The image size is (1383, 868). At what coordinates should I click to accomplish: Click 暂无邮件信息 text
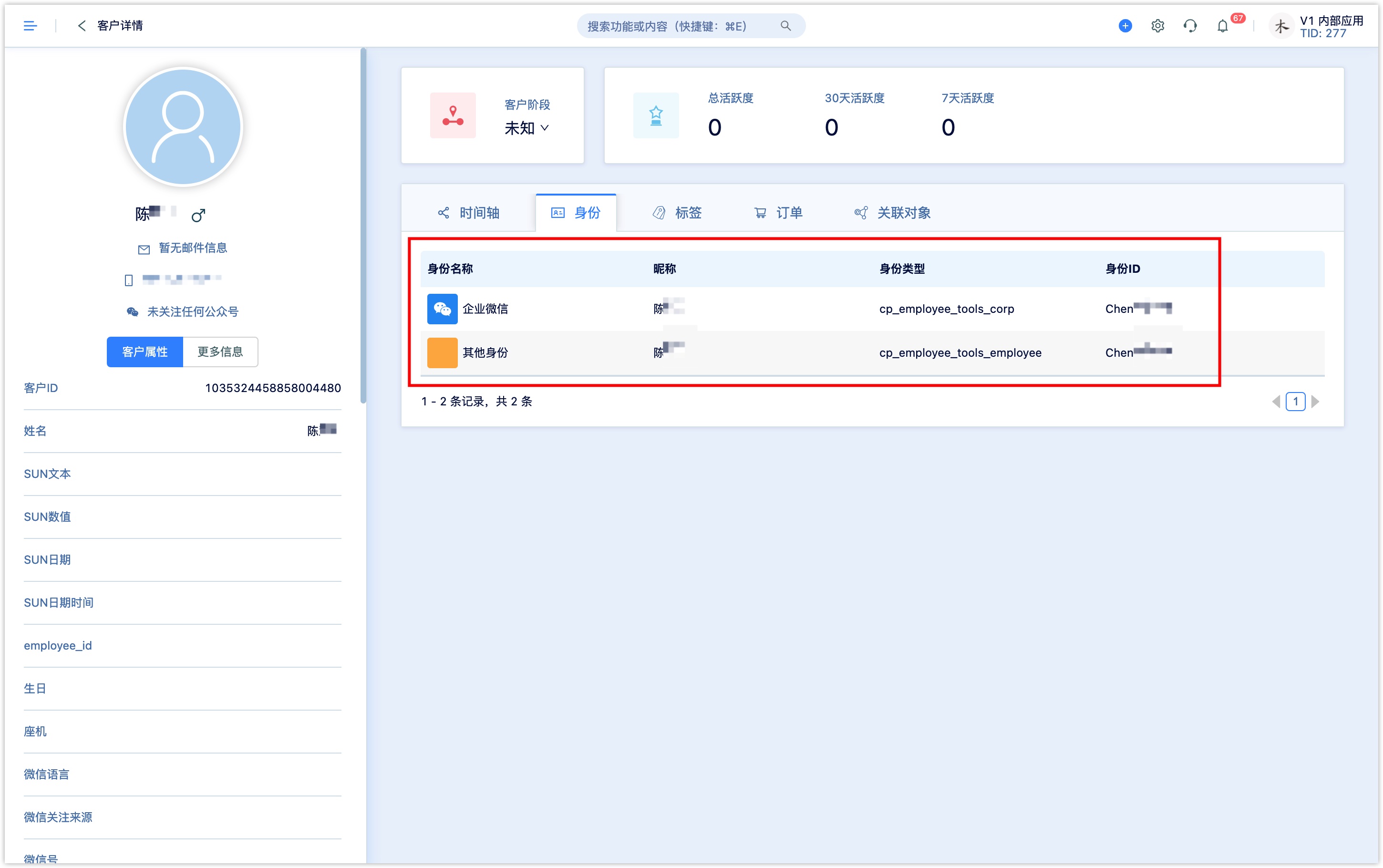[193, 248]
